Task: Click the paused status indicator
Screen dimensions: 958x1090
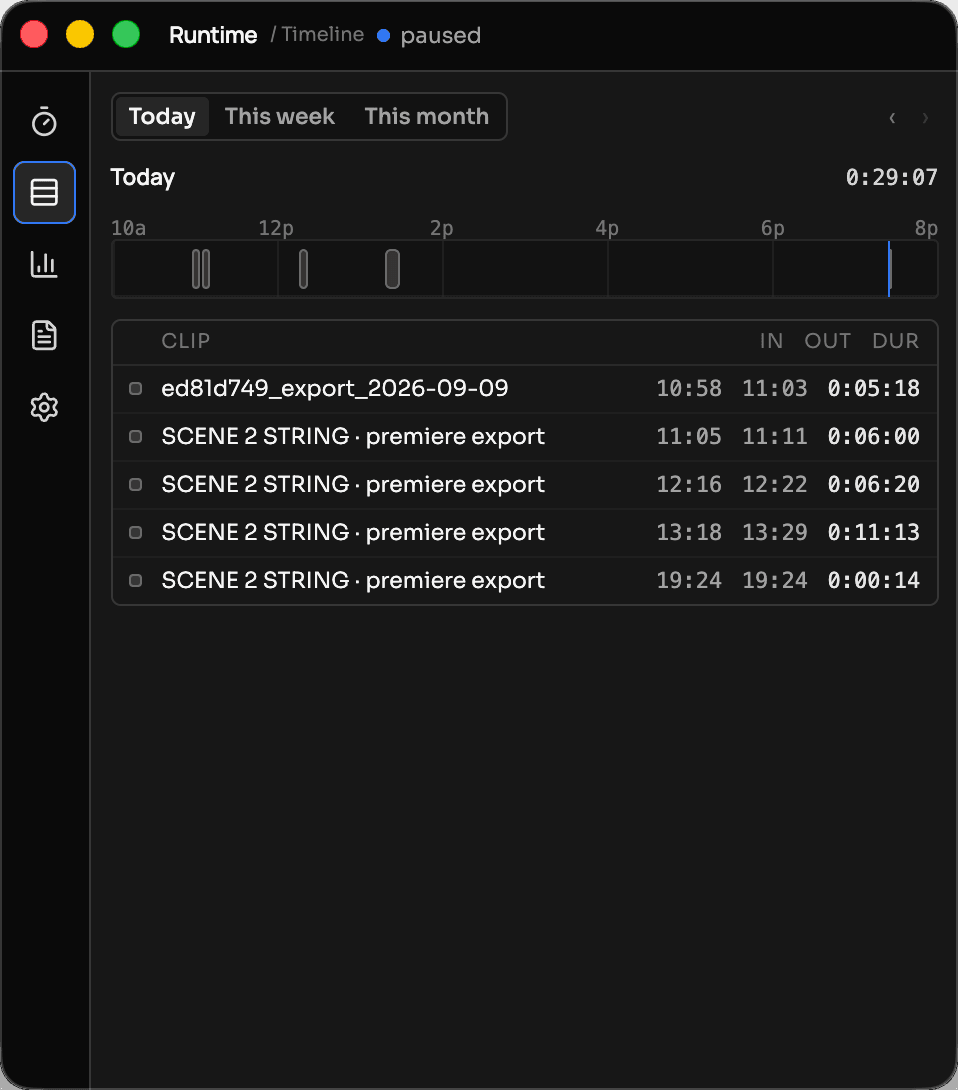Action: tap(429, 35)
